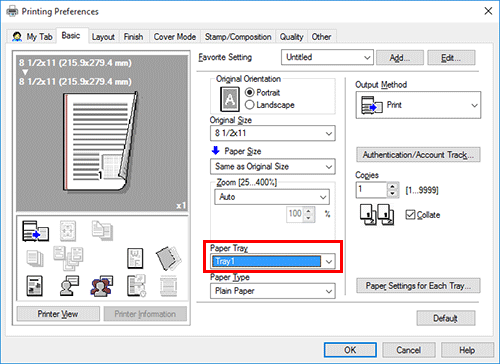This screenshot has width=500, height=364.
Task: Click the collate pages illustration icon
Action: click(377, 215)
